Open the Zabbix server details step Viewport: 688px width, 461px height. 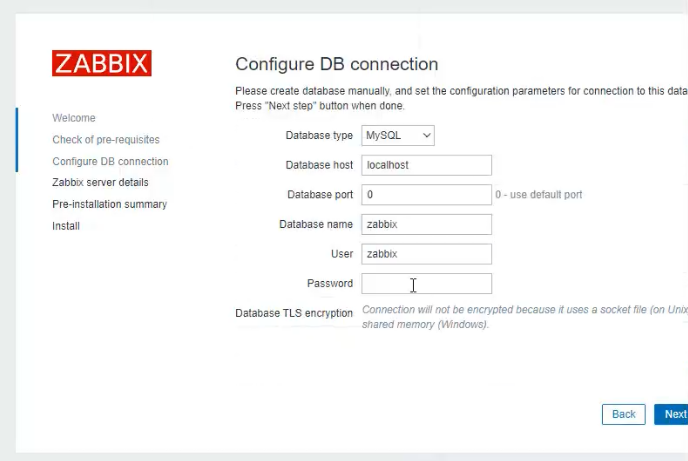click(x=100, y=183)
